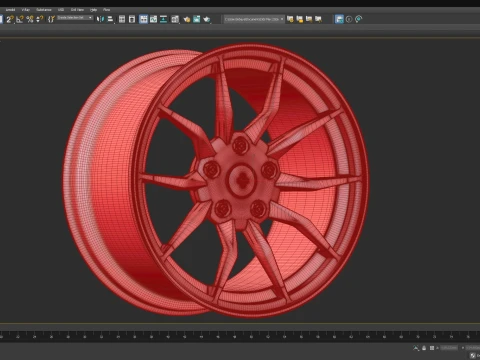This screenshot has width=480, height=360.
Task: Click the Align tool icon
Action: coord(110,19)
